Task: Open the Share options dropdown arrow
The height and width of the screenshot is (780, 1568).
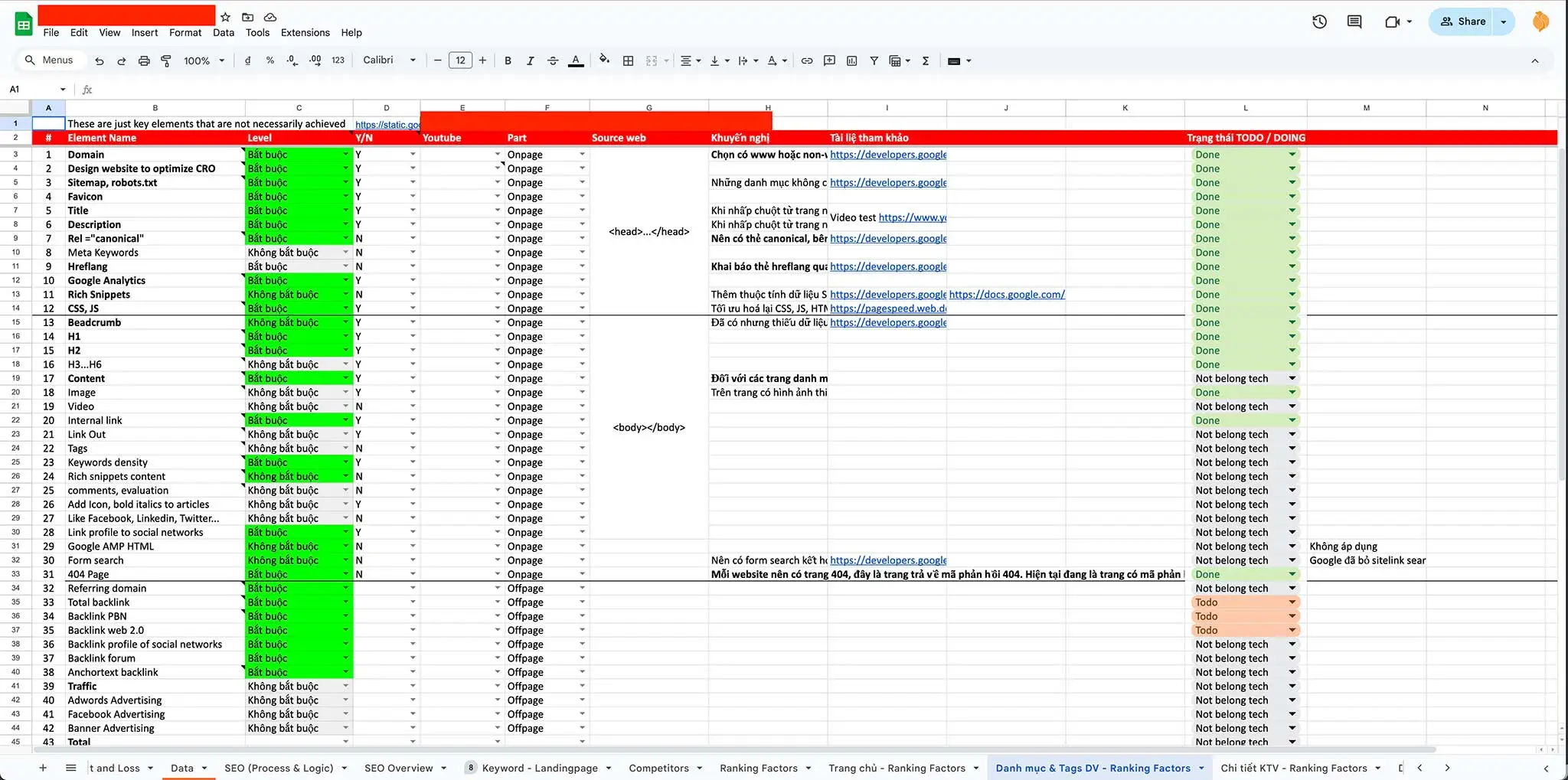Action: pos(1504,21)
